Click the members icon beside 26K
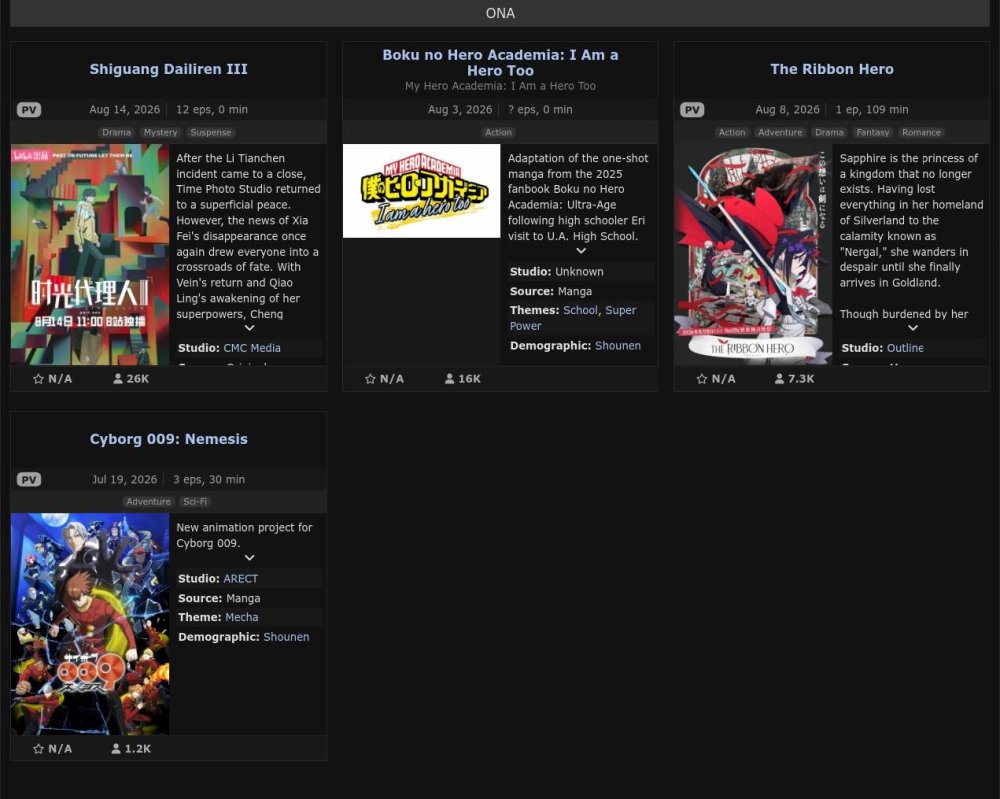1000x799 pixels. click(x=117, y=379)
